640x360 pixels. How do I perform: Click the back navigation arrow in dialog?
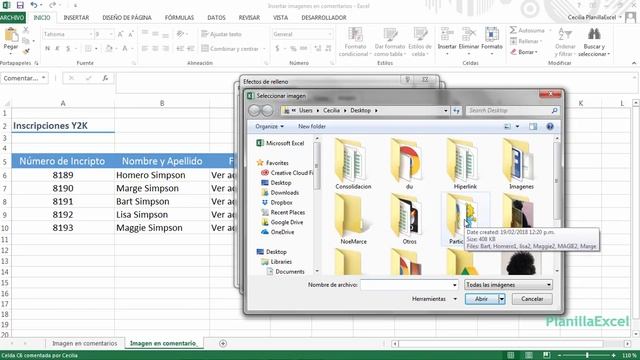tap(254, 110)
